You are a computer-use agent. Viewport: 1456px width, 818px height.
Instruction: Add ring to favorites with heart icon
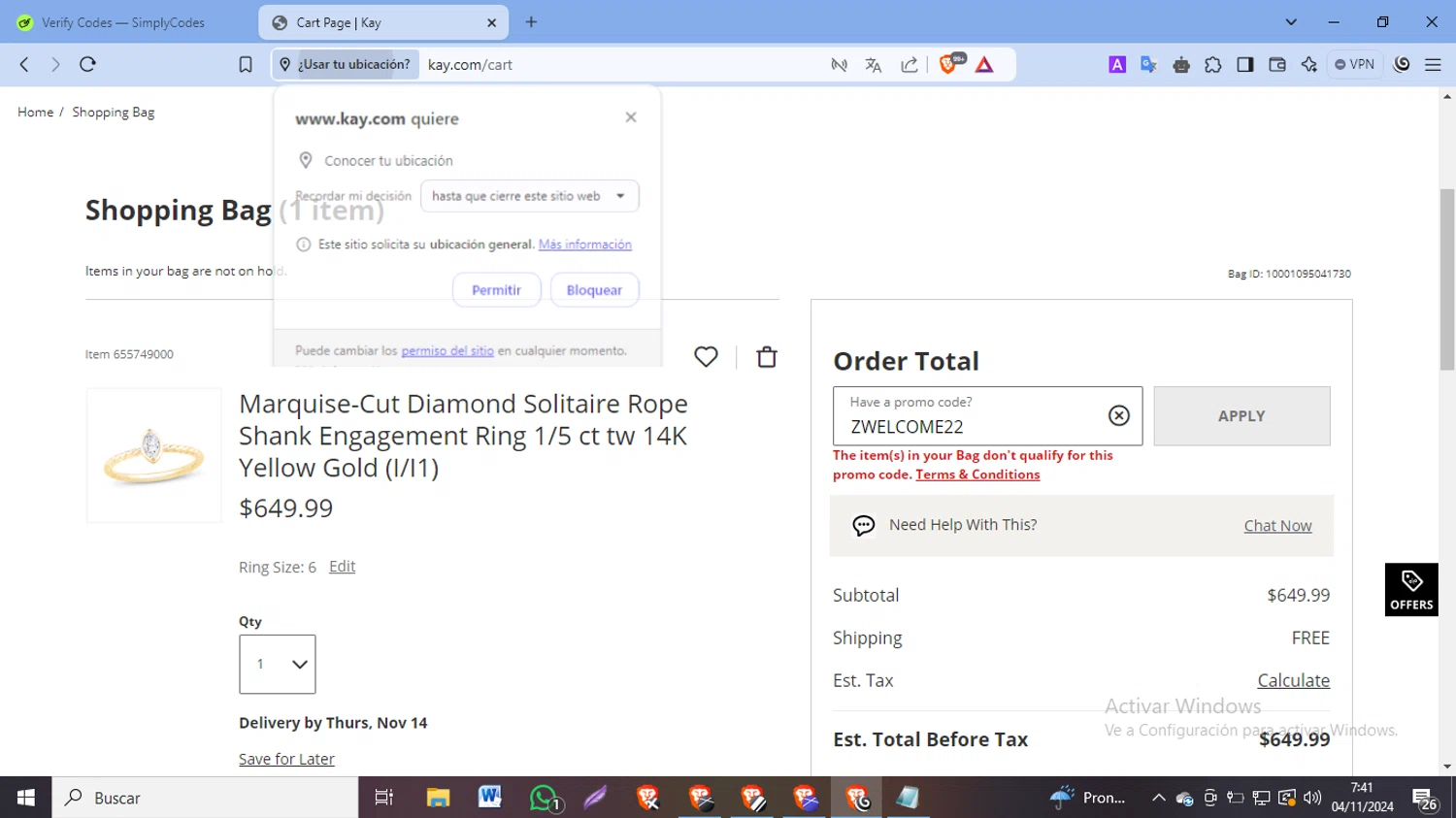pyautogui.click(x=706, y=357)
